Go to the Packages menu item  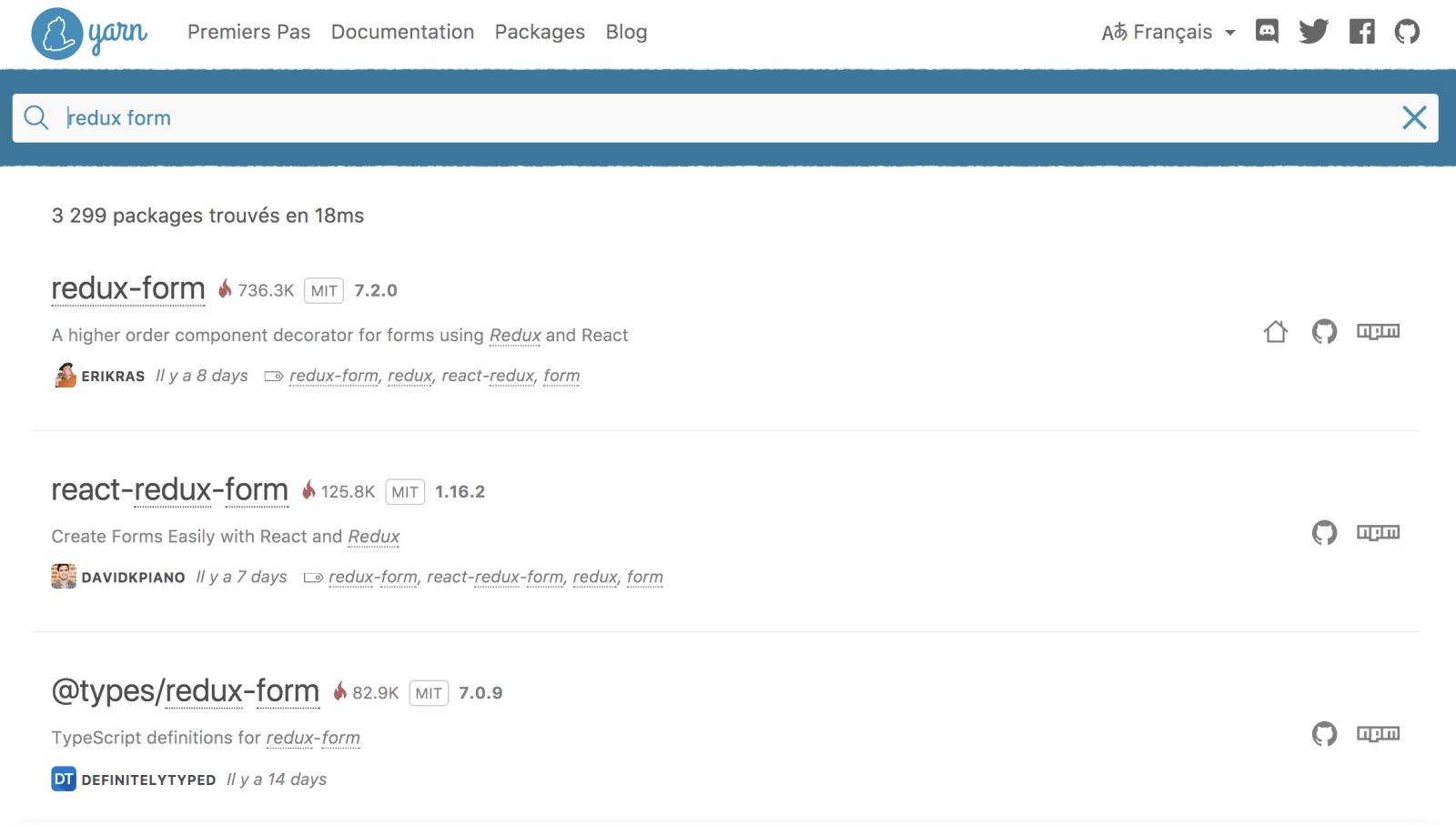coord(540,32)
